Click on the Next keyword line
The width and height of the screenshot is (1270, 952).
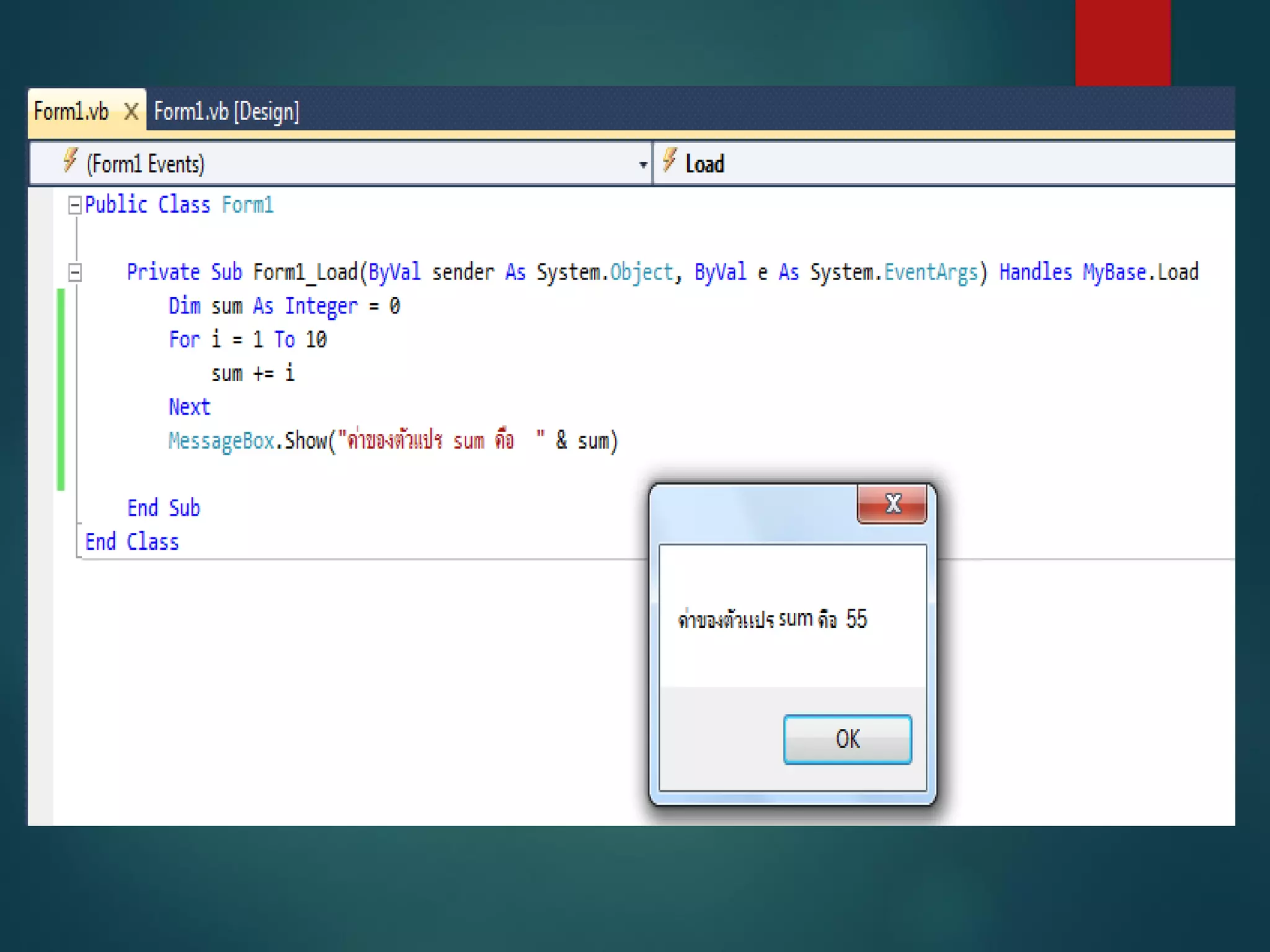(189, 407)
